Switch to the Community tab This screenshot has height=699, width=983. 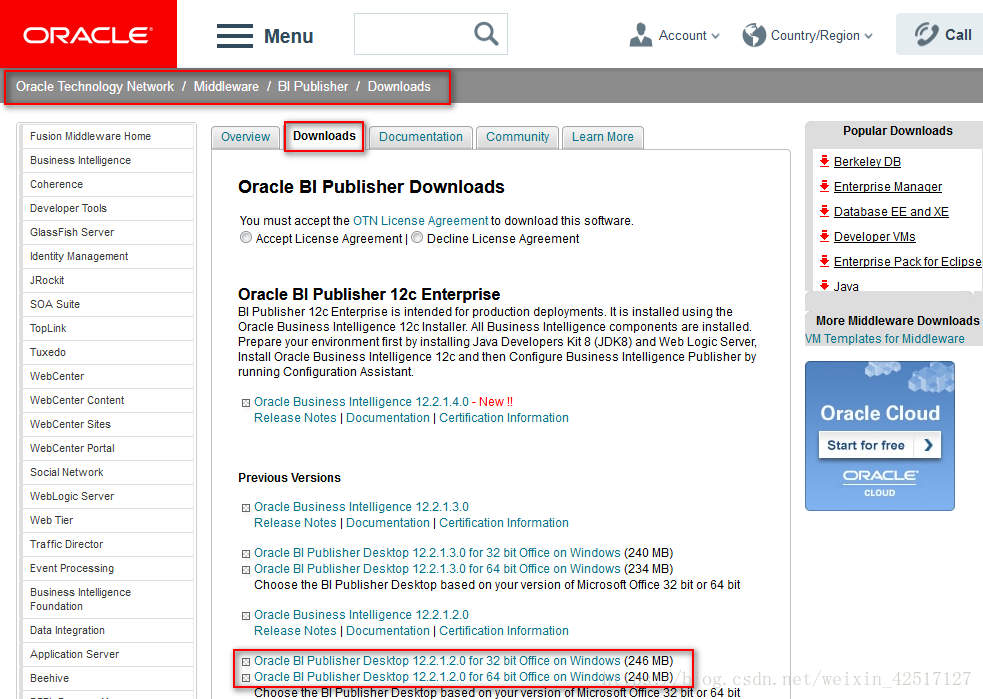(517, 137)
